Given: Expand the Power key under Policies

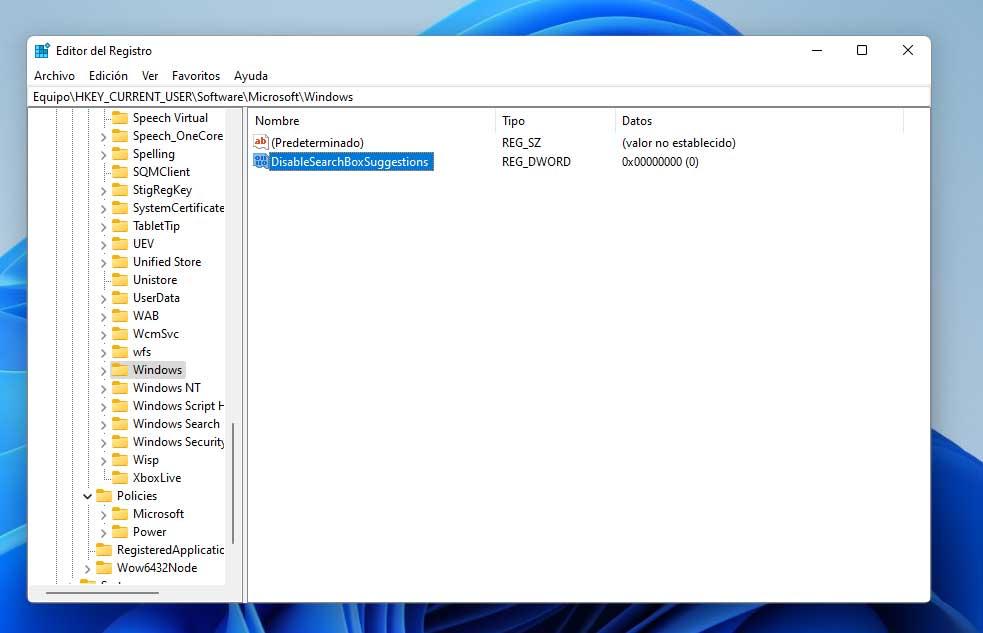Looking at the screenshot, I should 103,532.
